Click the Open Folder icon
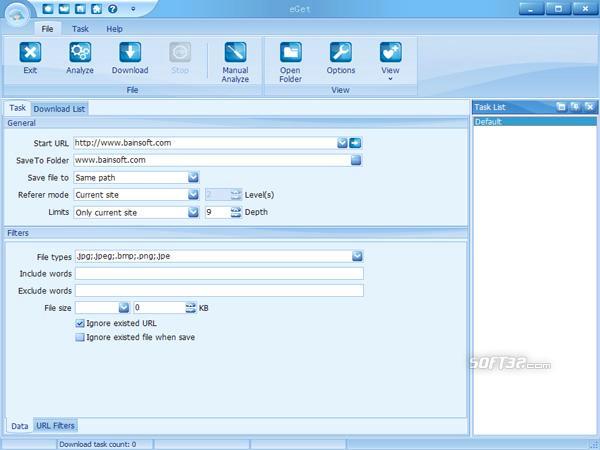 coord(290,52)
